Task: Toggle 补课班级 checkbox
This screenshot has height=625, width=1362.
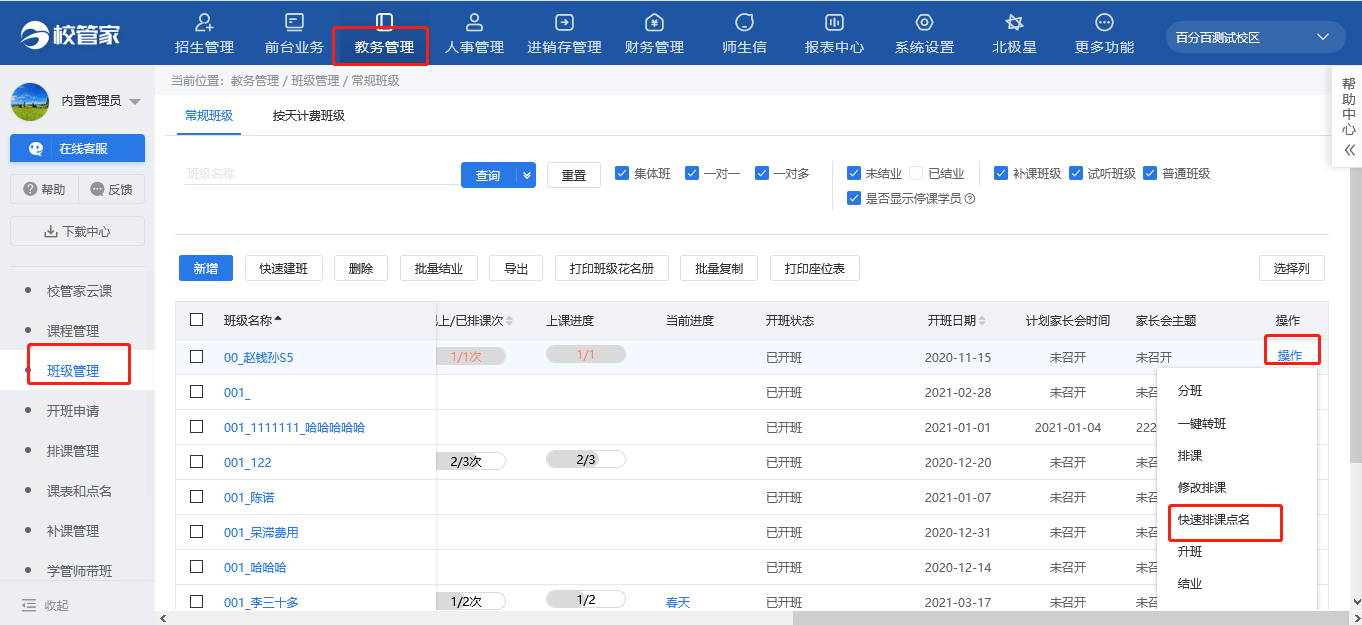Action: pyautogui.click(x=1001, y=172)
